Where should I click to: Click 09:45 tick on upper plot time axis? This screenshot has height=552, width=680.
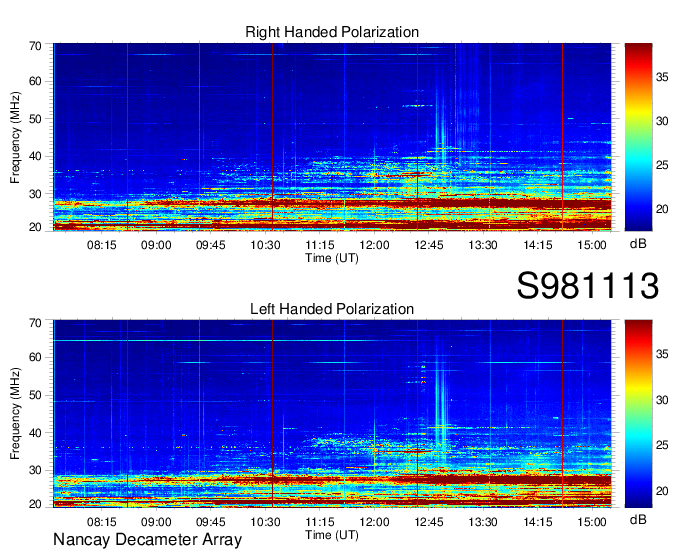point(211,245)
